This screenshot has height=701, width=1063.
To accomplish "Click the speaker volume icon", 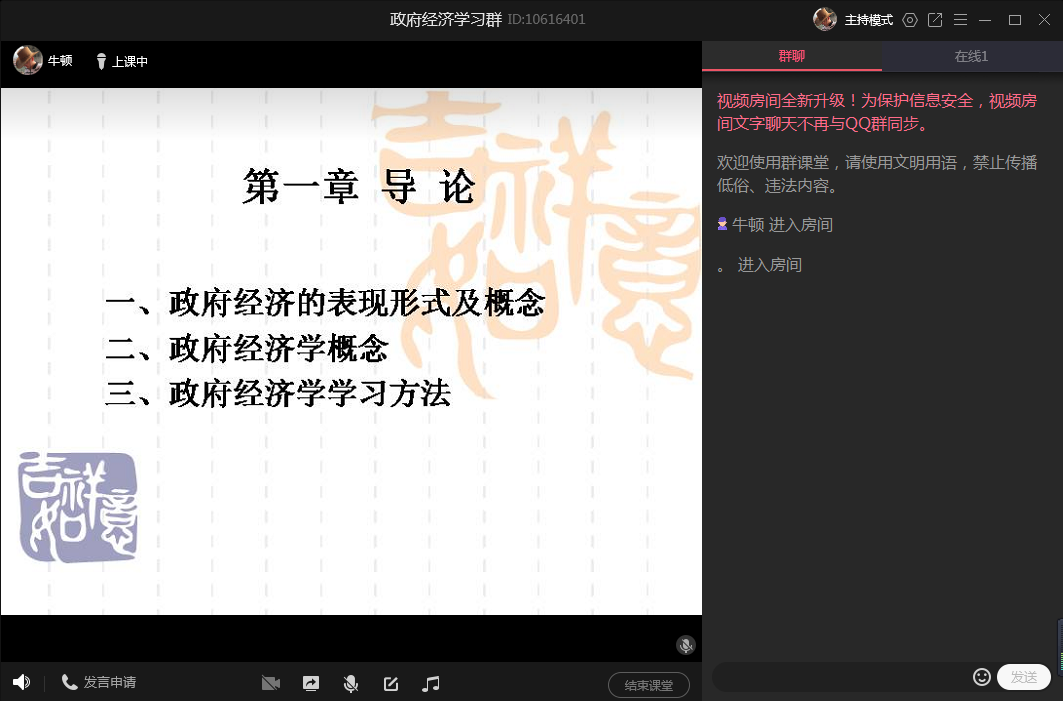I will point(21,683).
